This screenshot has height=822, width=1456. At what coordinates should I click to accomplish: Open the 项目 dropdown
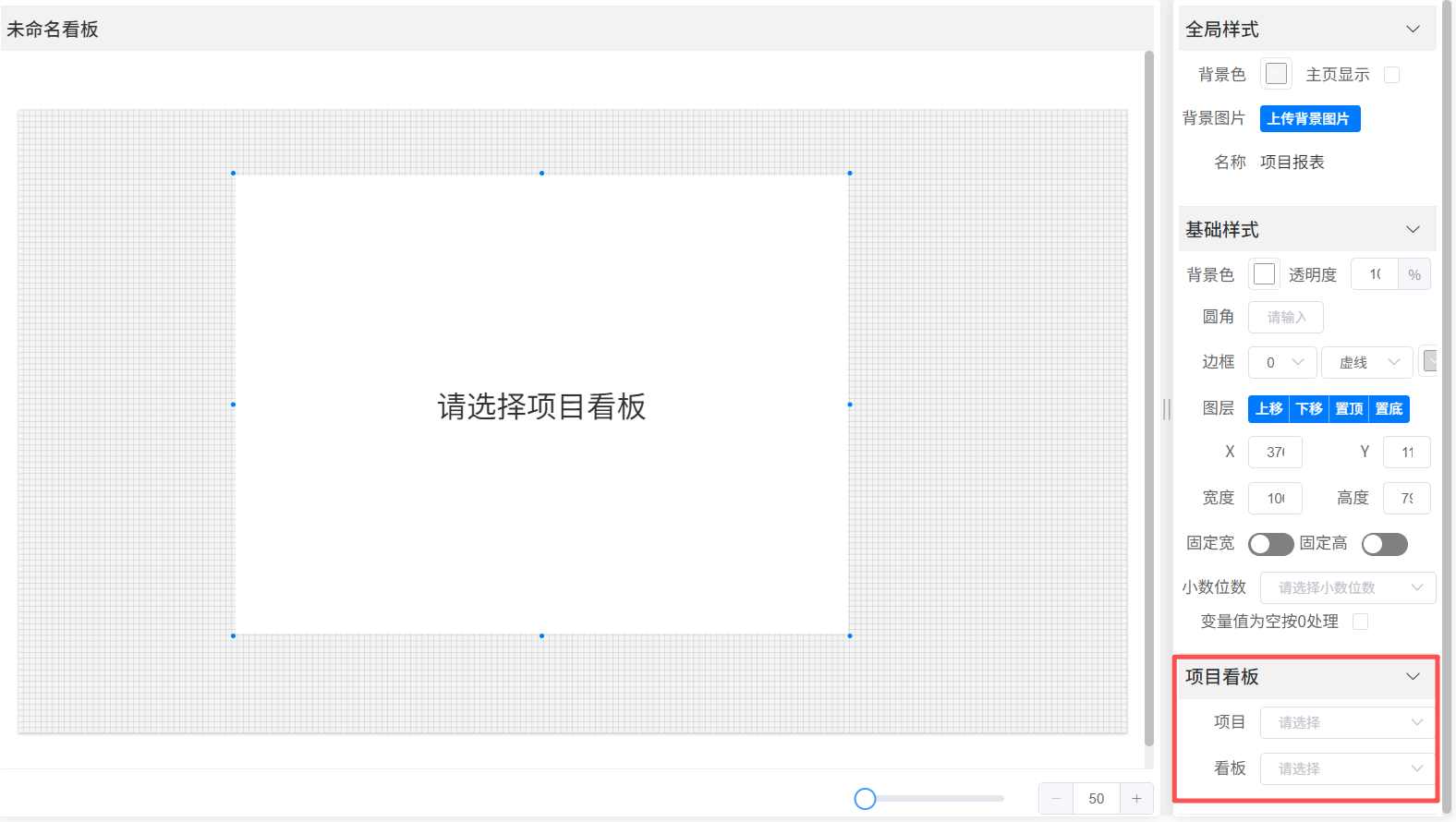point(1347,722)
